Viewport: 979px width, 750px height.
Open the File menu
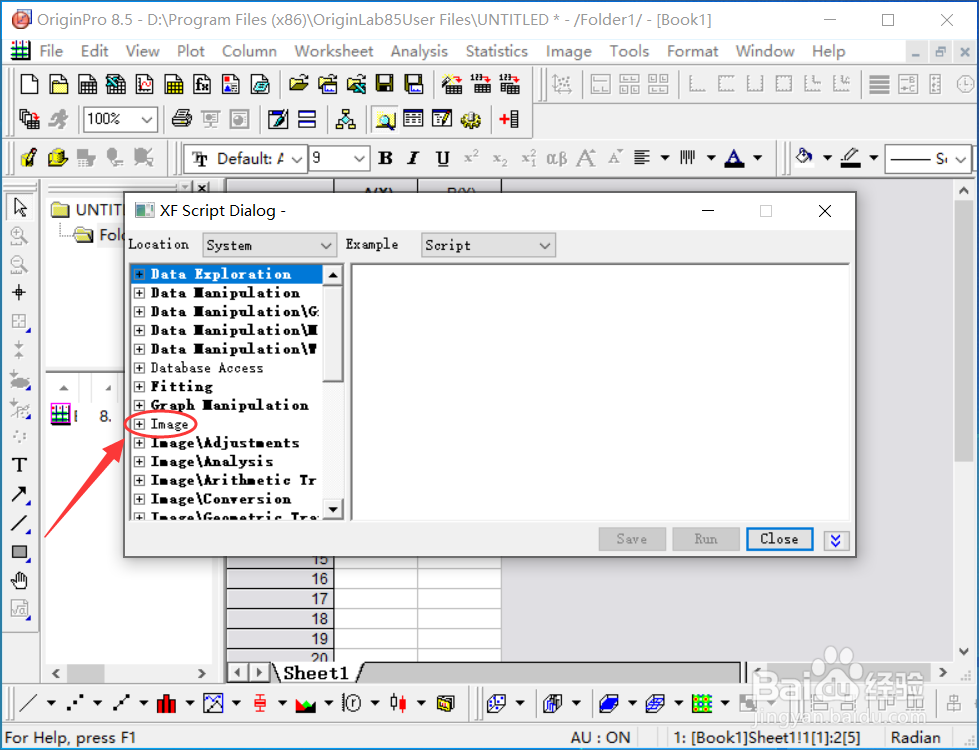[x=51, y=51]
